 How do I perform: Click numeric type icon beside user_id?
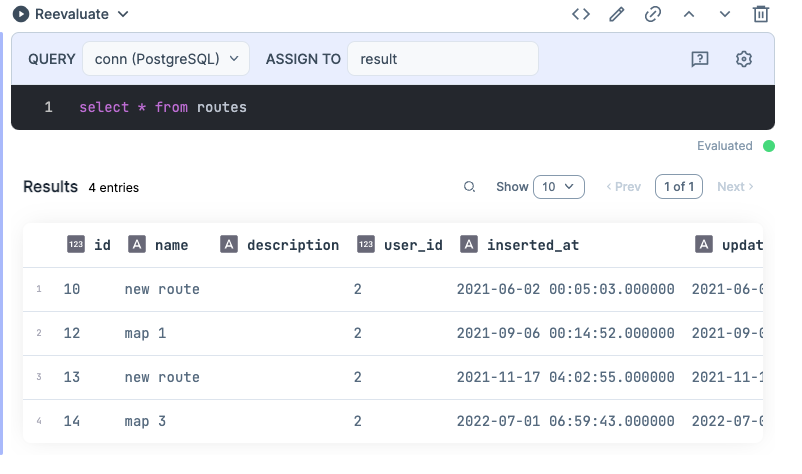[x=366, y=244]
